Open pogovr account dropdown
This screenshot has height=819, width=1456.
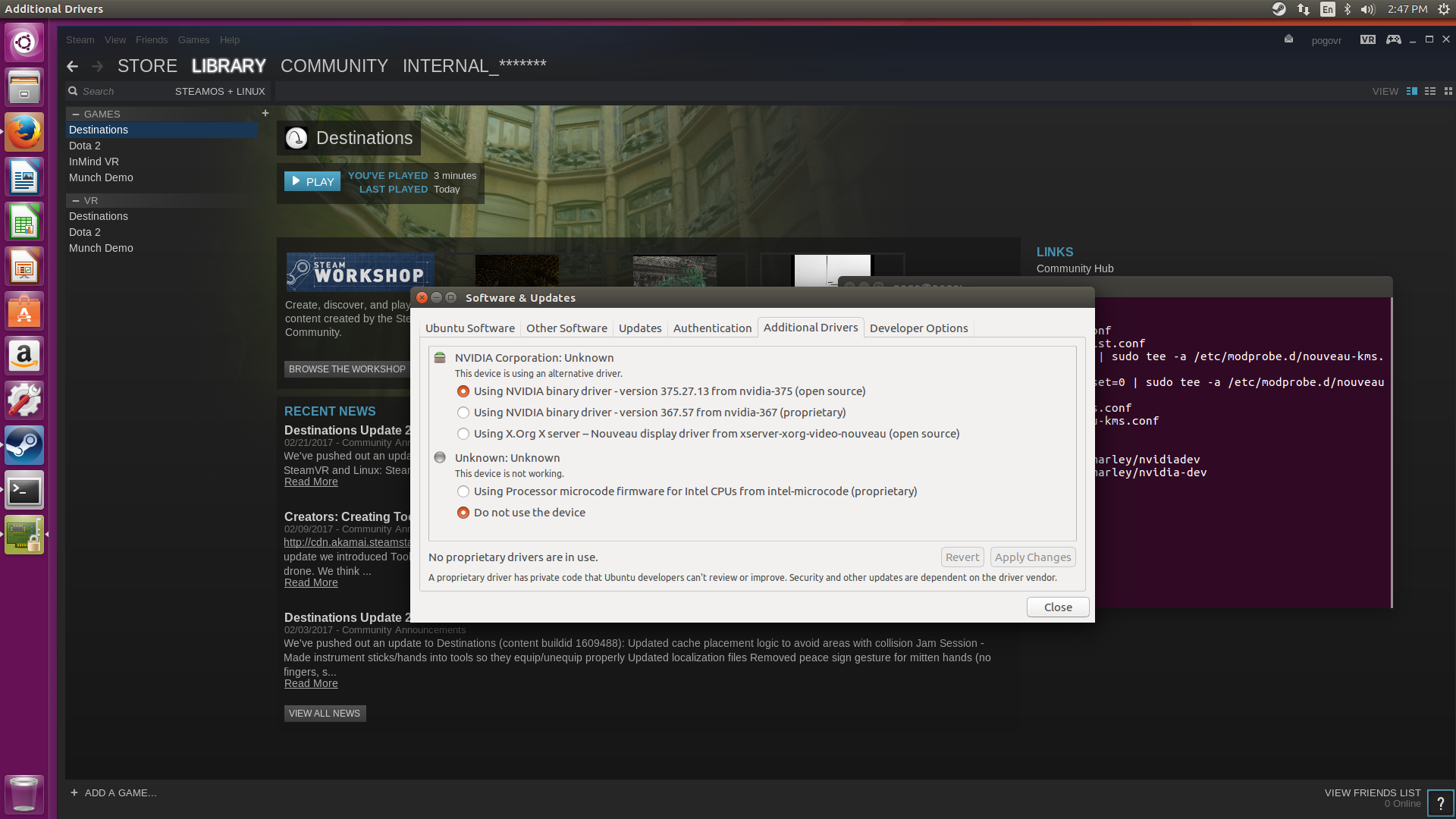[x=1326, y=40]
